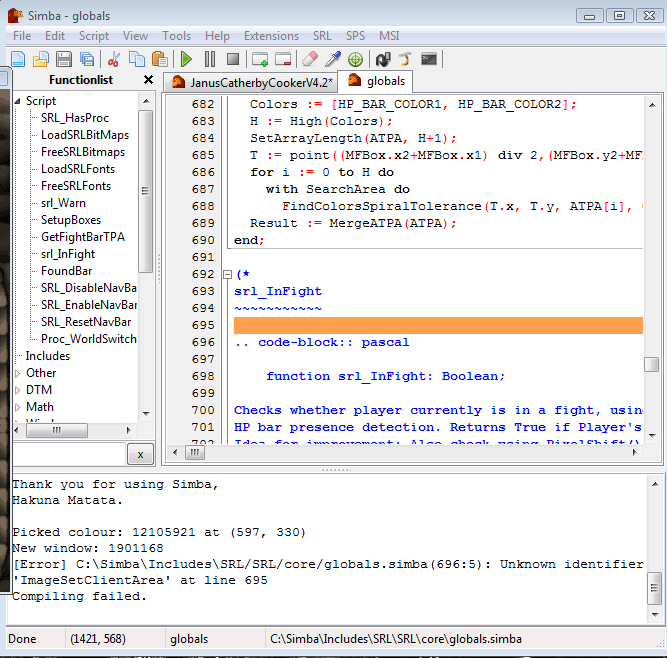Screen dimensions: 667x658
Task: Cut selection using the scissors icon
Action: 114,60
